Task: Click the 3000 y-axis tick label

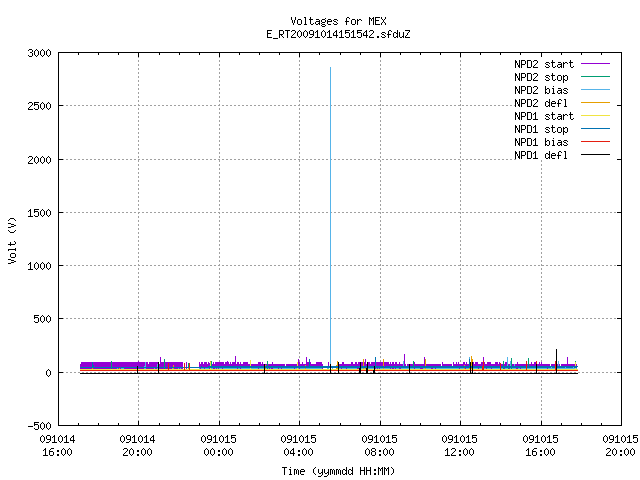Action: point(40,53)
